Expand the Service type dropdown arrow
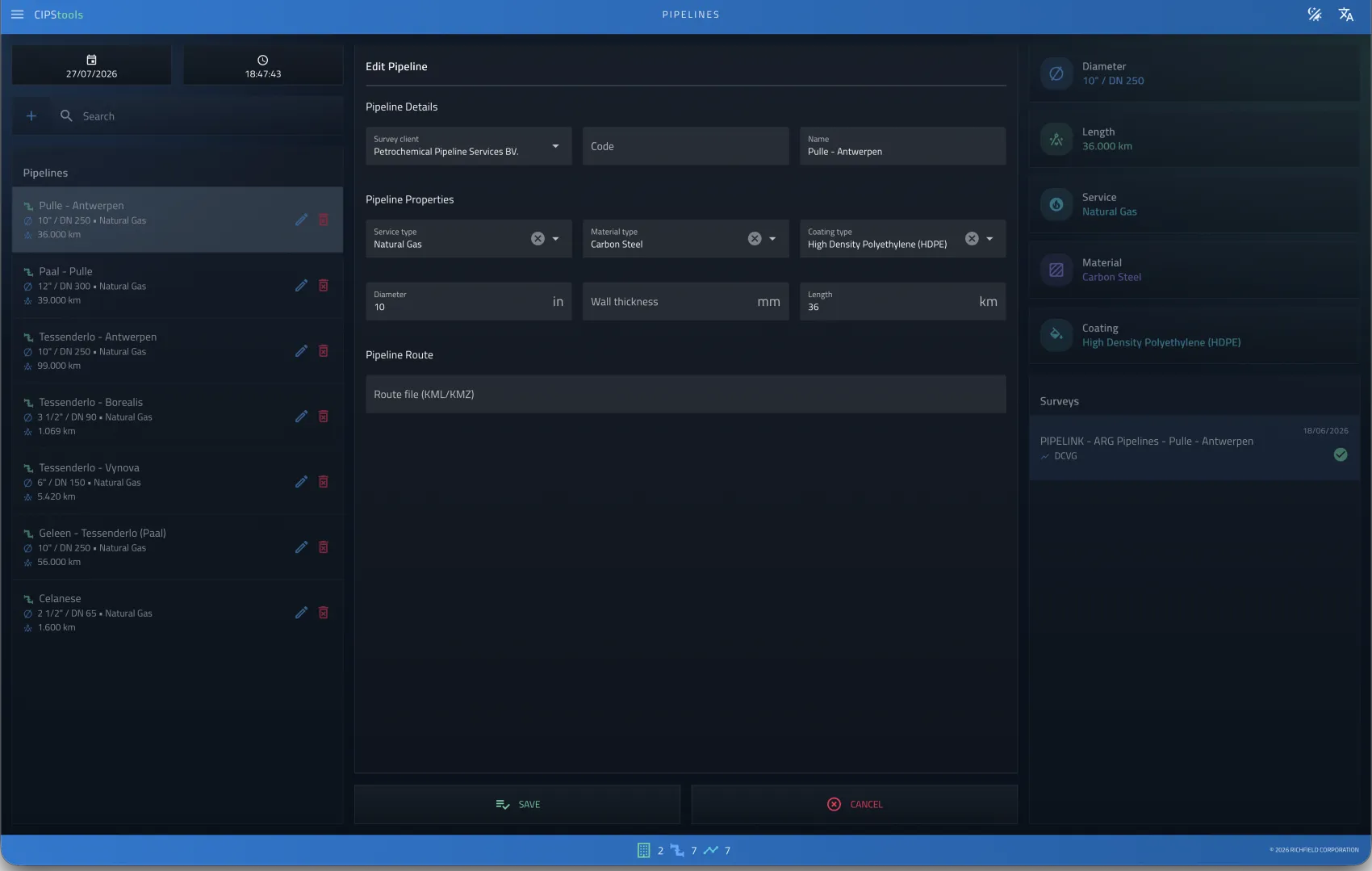1372x871 pixels. [555, 238]
